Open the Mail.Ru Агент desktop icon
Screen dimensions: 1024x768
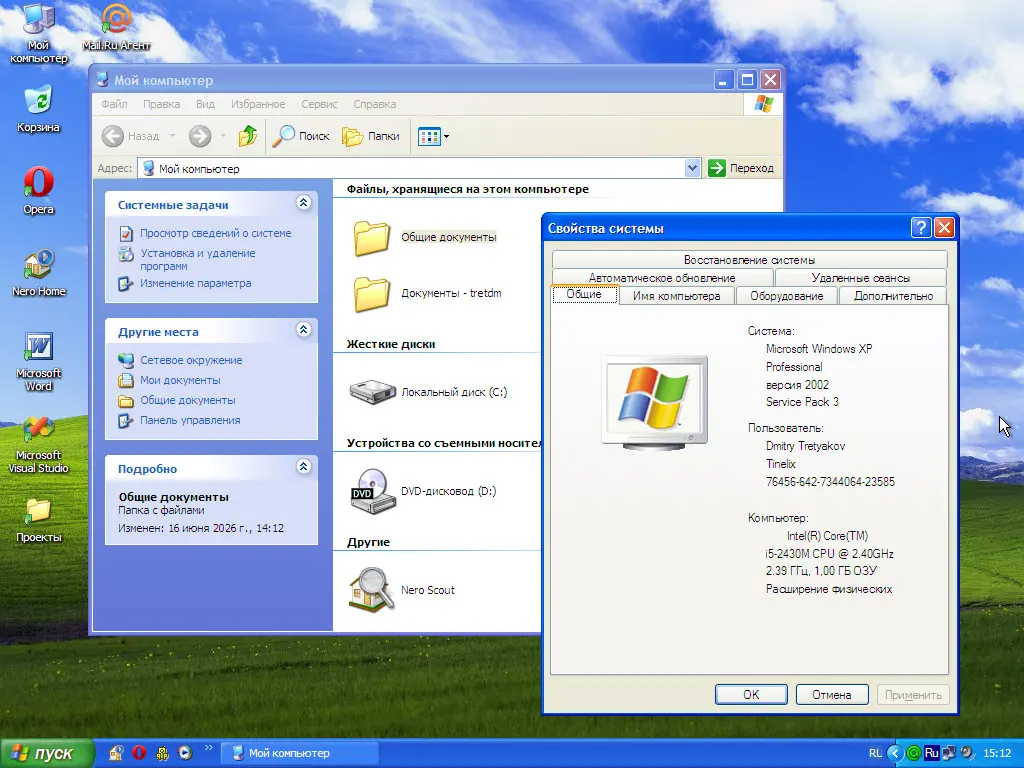[x=116, y=27]
